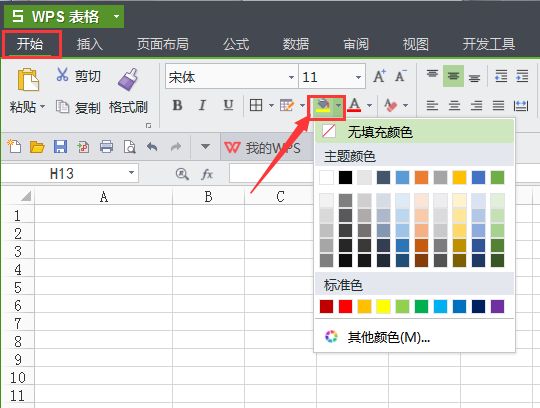Click the fill color bucket icon
This screenshot has height=408, width=540.
click(x=323, y=105)
